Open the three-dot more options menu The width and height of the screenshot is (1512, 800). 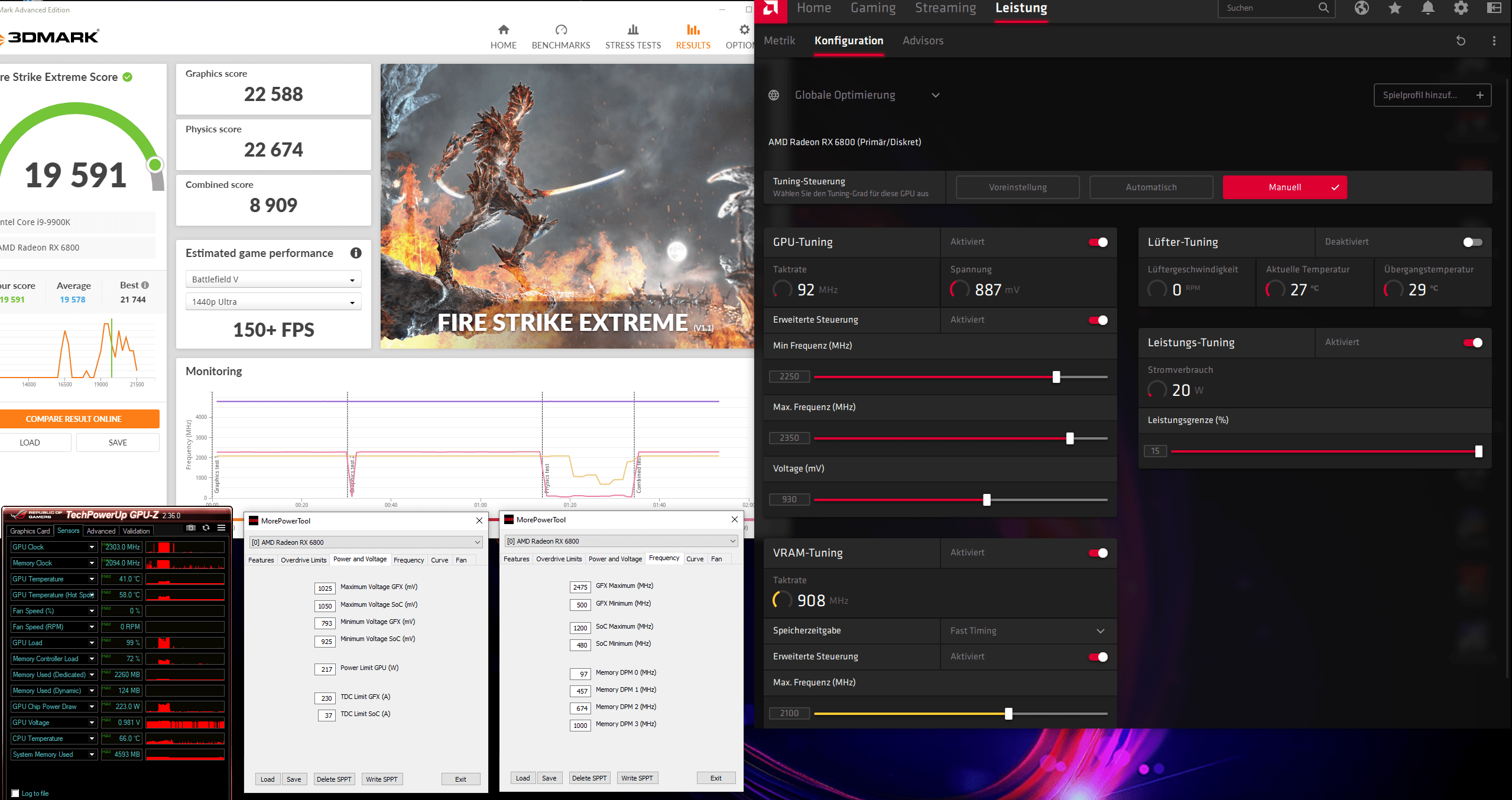[1494, 41]
